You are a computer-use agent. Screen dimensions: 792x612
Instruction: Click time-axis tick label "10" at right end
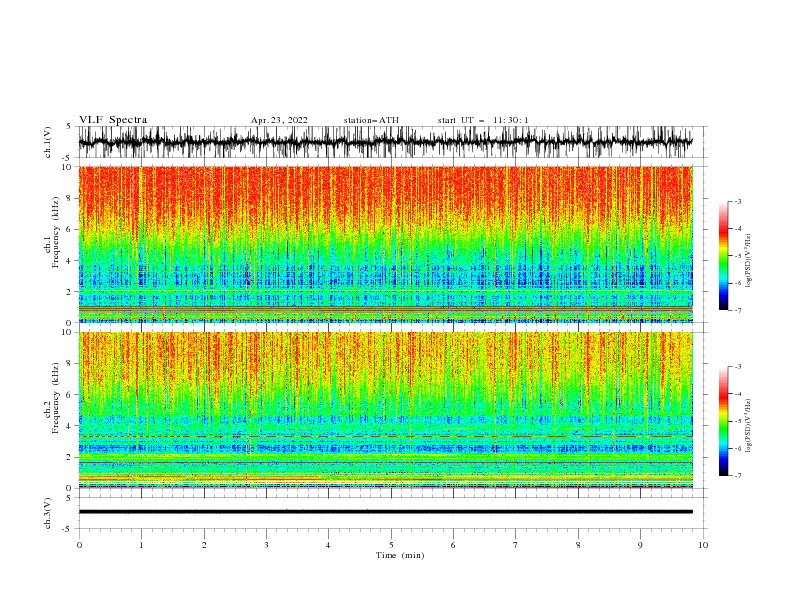[x=703, y=545]
